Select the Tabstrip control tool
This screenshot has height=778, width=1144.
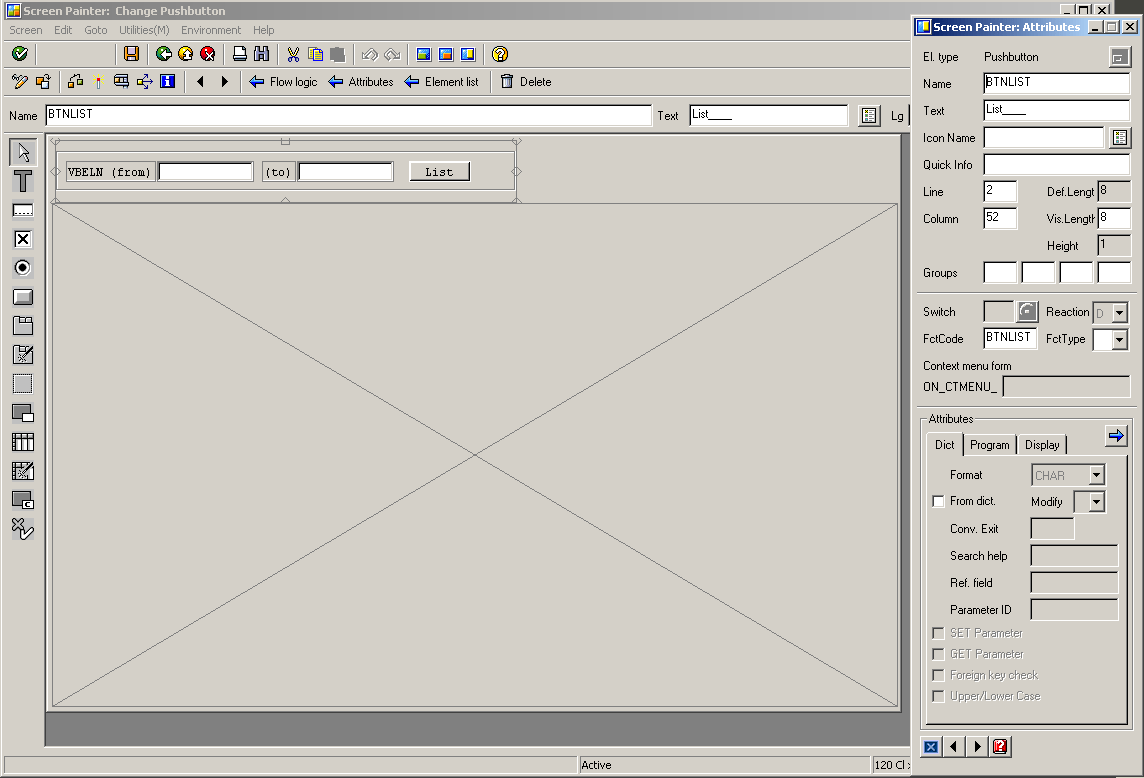coord(23,326)
